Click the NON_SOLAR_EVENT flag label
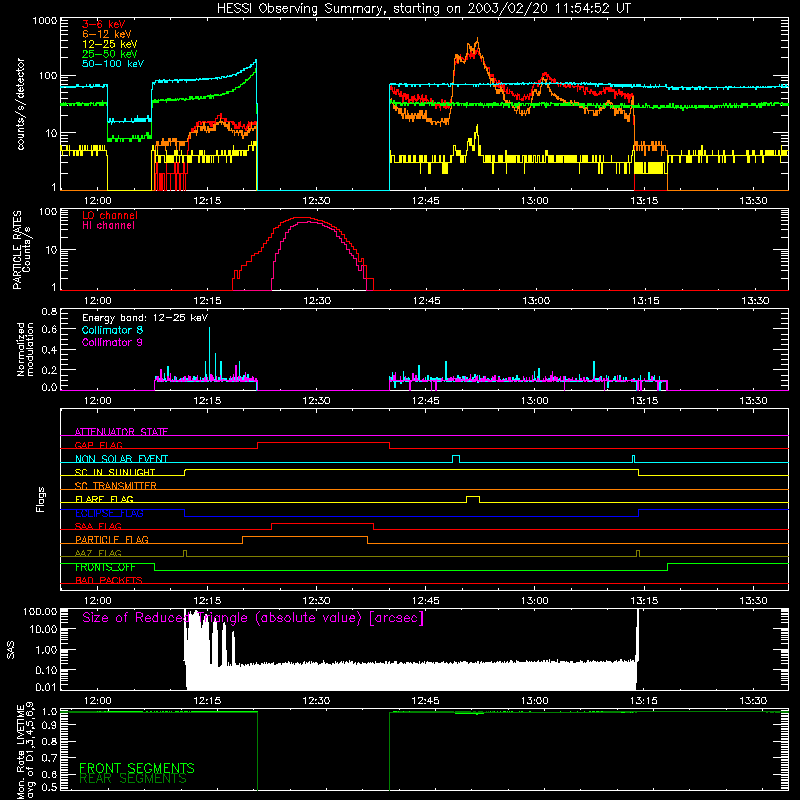 coord(121,459)
